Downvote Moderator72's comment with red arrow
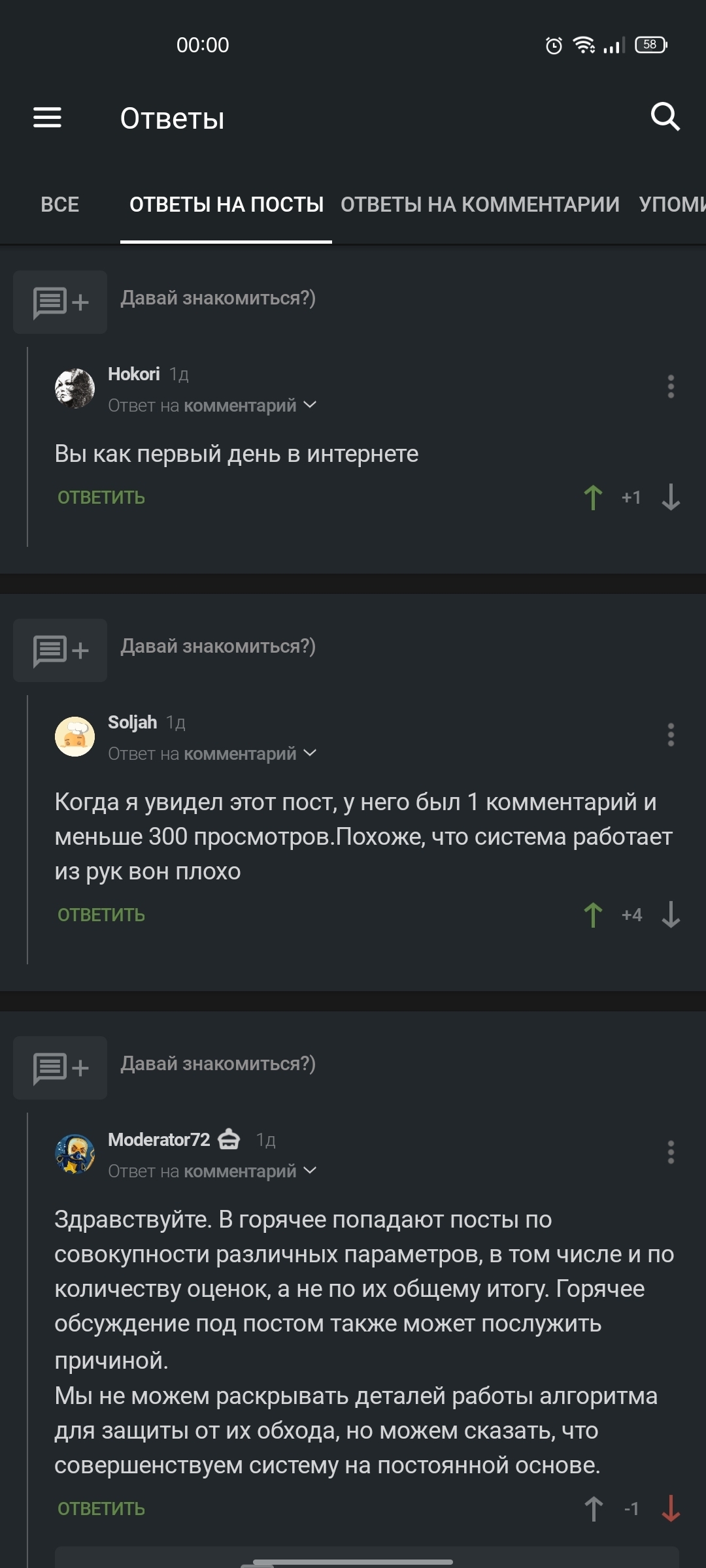 (x=671, y=1509)
